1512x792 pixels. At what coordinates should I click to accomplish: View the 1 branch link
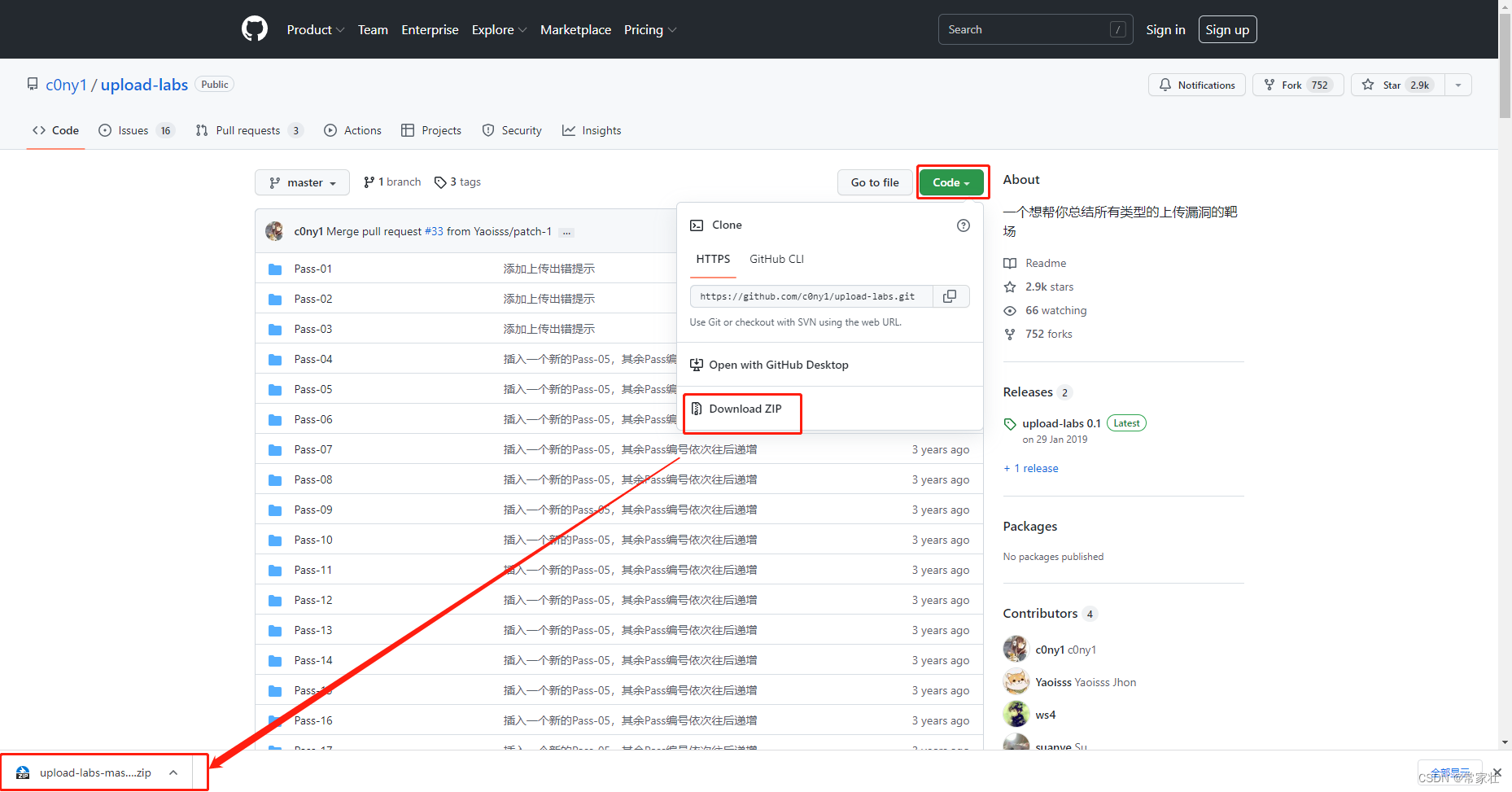pyautogui.click(x=392, y=182)
